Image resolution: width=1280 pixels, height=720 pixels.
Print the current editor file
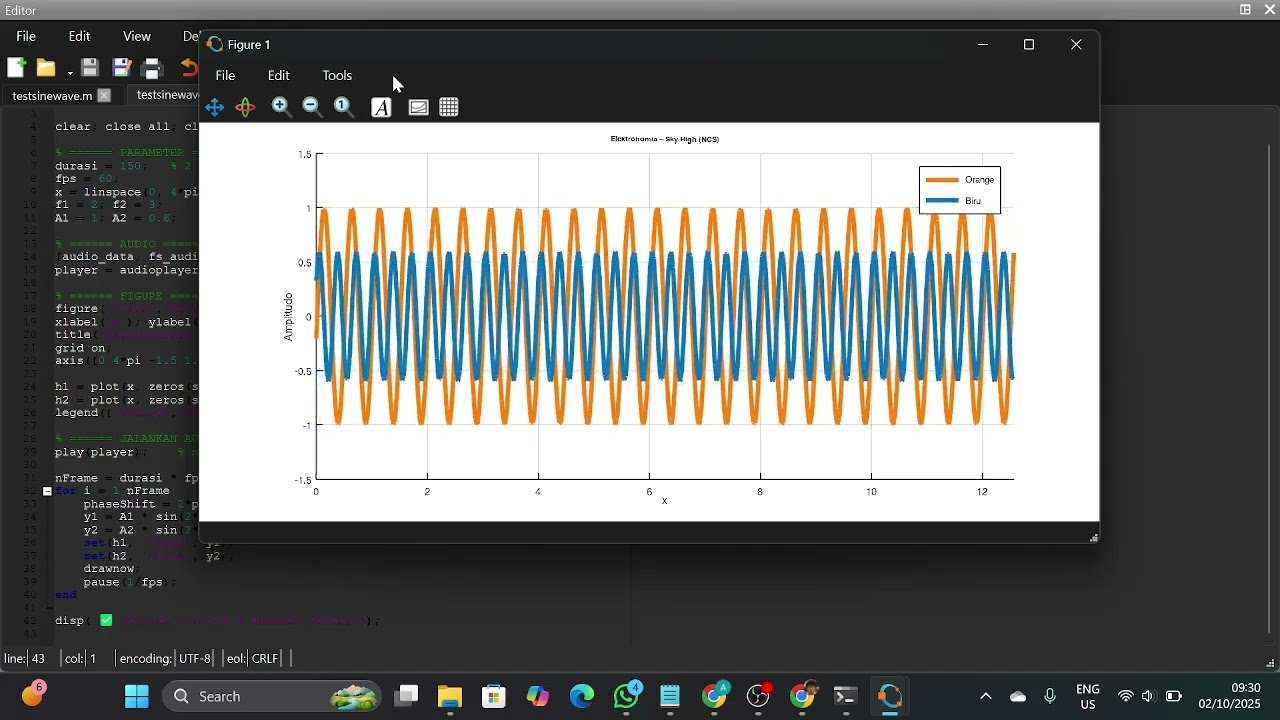(153, 69)
